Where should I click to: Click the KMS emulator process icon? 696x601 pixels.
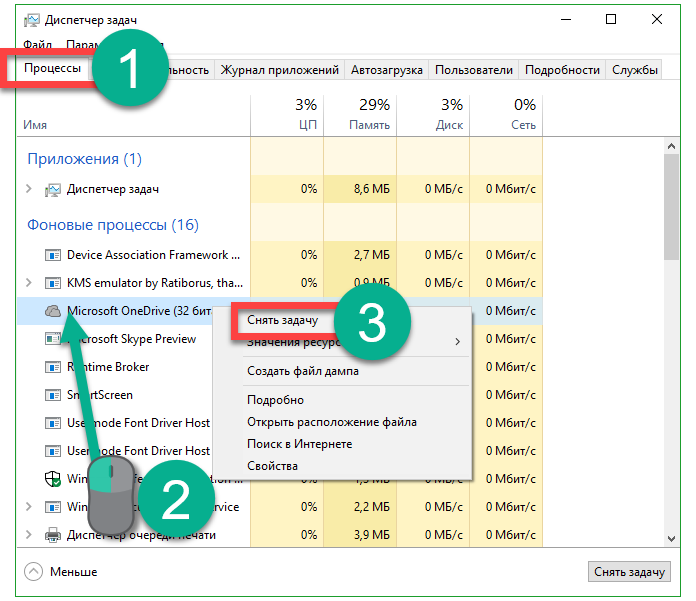pyautogui.click(x=53, y=283)
